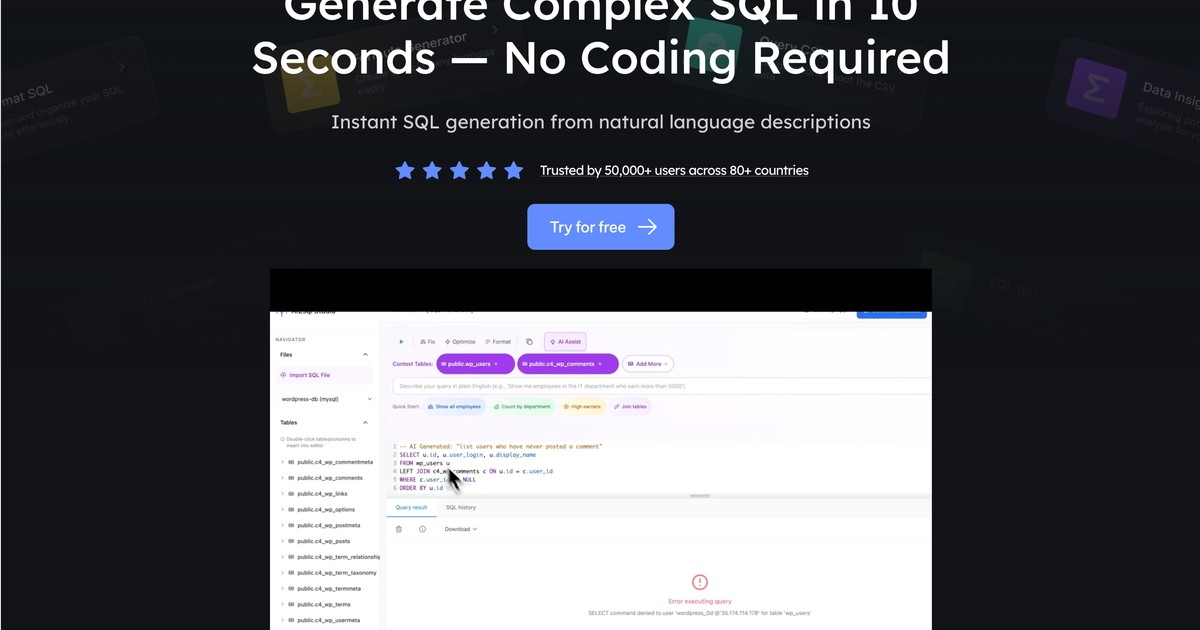Screen dimensions: 1200x630
Task: Click the plain English query input field
Action: pyautogui.click(x=660, y=385)
